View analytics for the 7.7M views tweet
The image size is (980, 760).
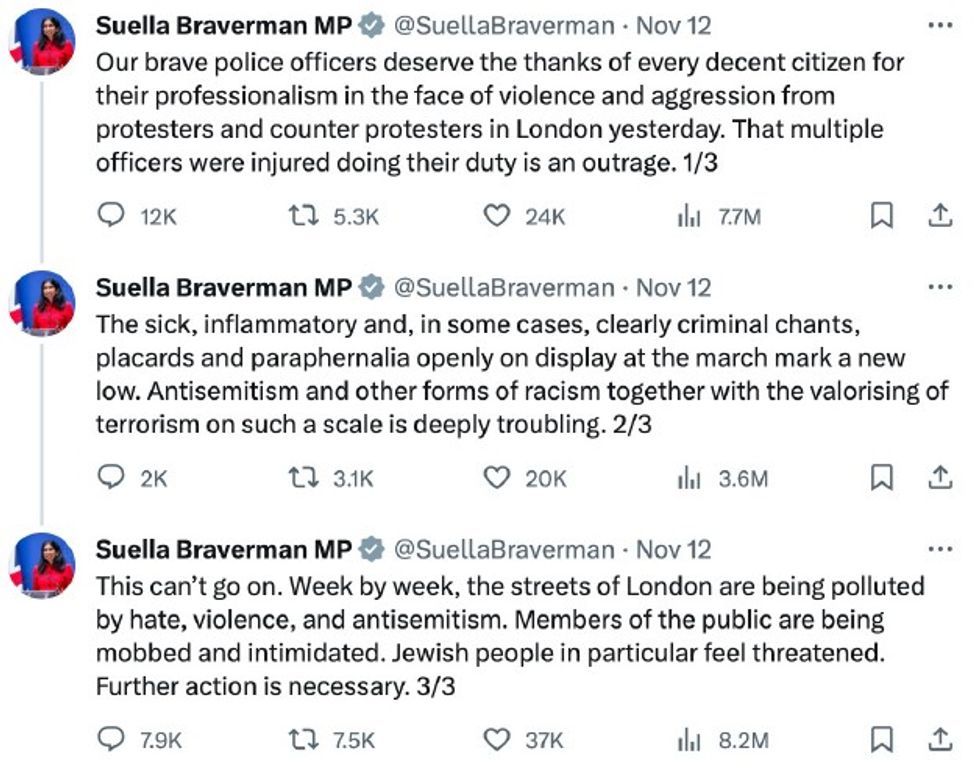point(689,215)
